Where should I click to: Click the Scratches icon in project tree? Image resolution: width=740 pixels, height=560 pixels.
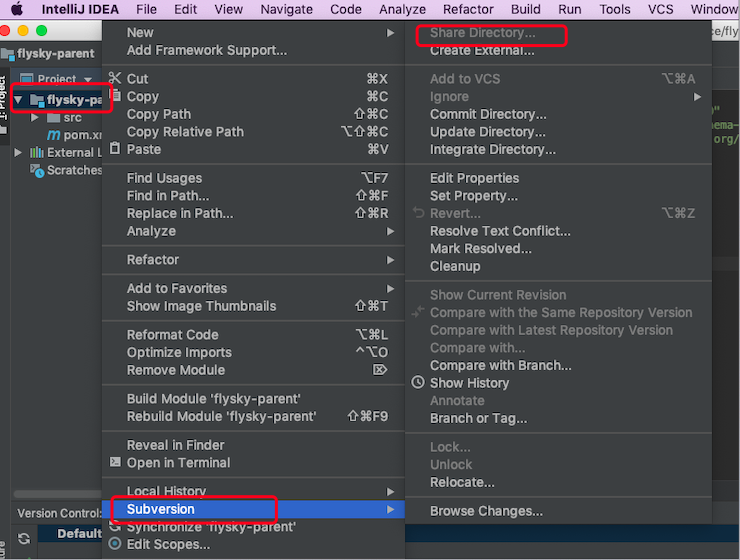37,170
